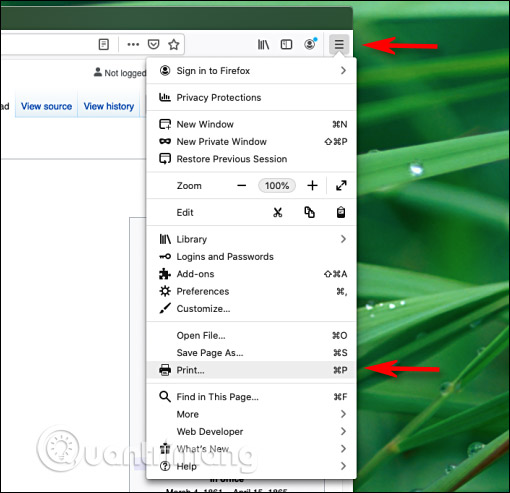The height and width of the screenshot is (493, 510).
Task: Cut using the scissors icon
Action: (x=278, y=212)
